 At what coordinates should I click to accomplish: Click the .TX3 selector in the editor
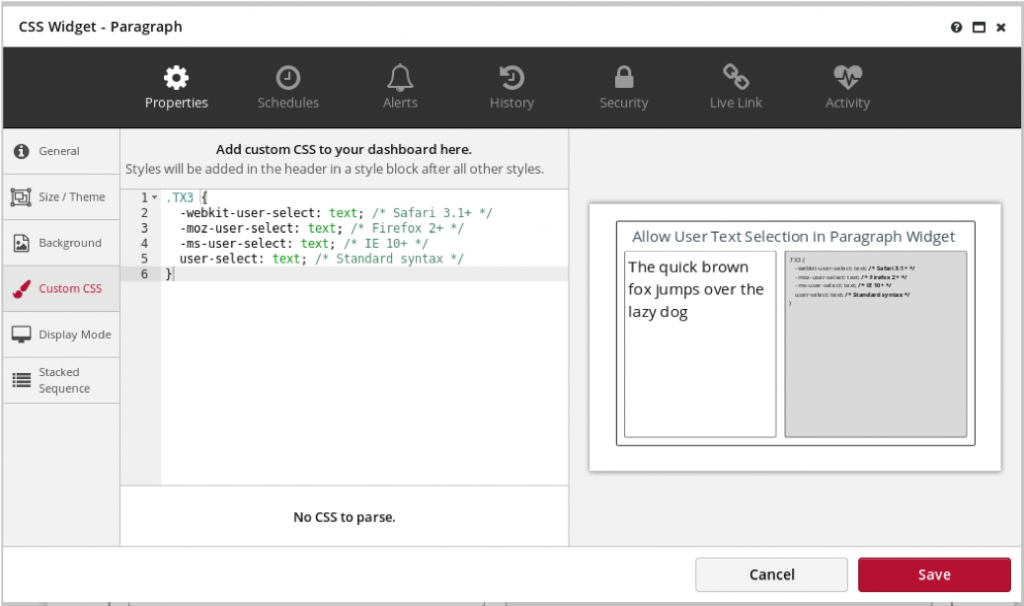pyautogui.click(x=180, y=197)
